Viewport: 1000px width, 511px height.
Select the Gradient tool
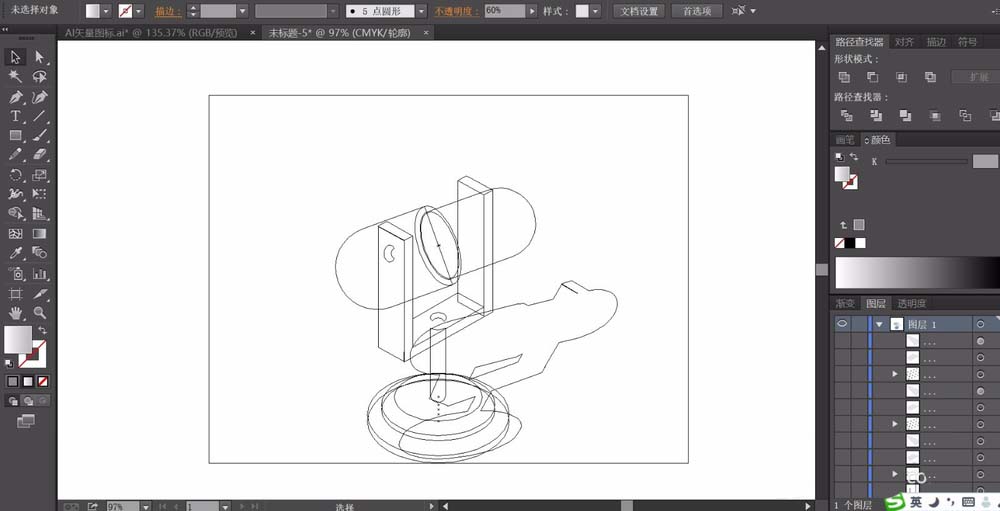click(40, 233)
